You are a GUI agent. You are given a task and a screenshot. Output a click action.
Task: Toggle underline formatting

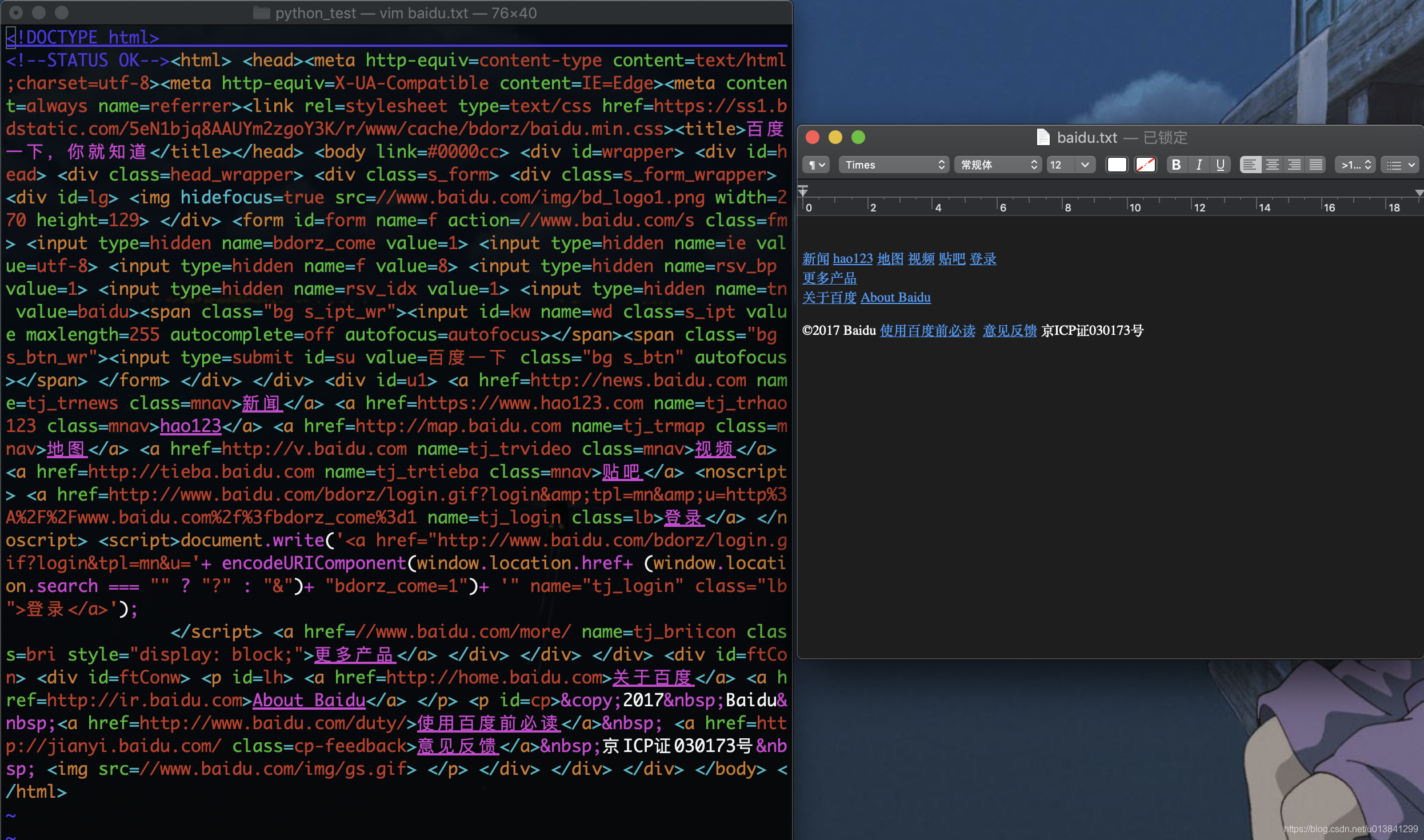point(1221,165)
